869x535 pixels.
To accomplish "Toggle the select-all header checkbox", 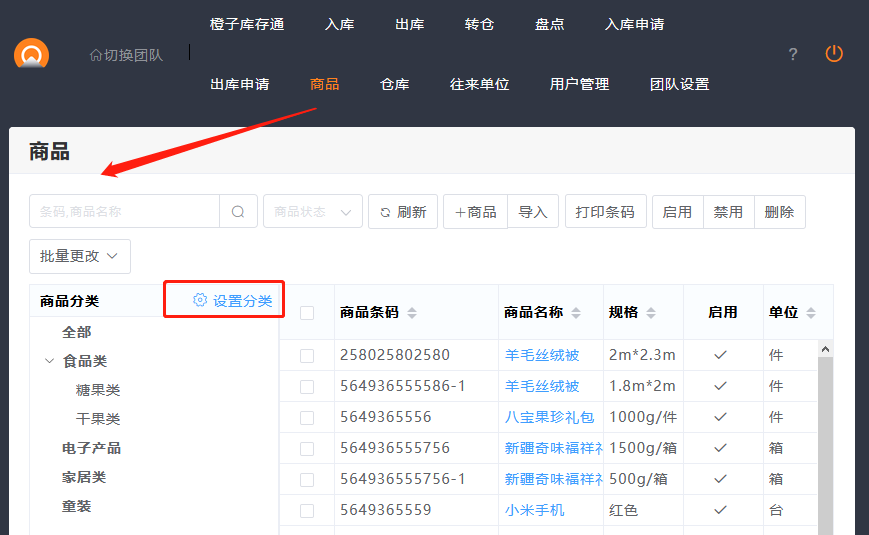I will click(307, 313).
